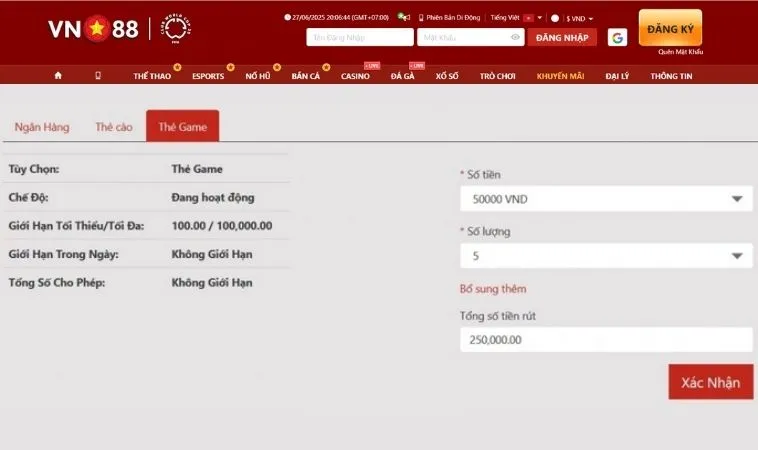This screenshot has height=450, width=758.
Task: Switch to the Ngân Hàng tab
Action: coord(42,127)
